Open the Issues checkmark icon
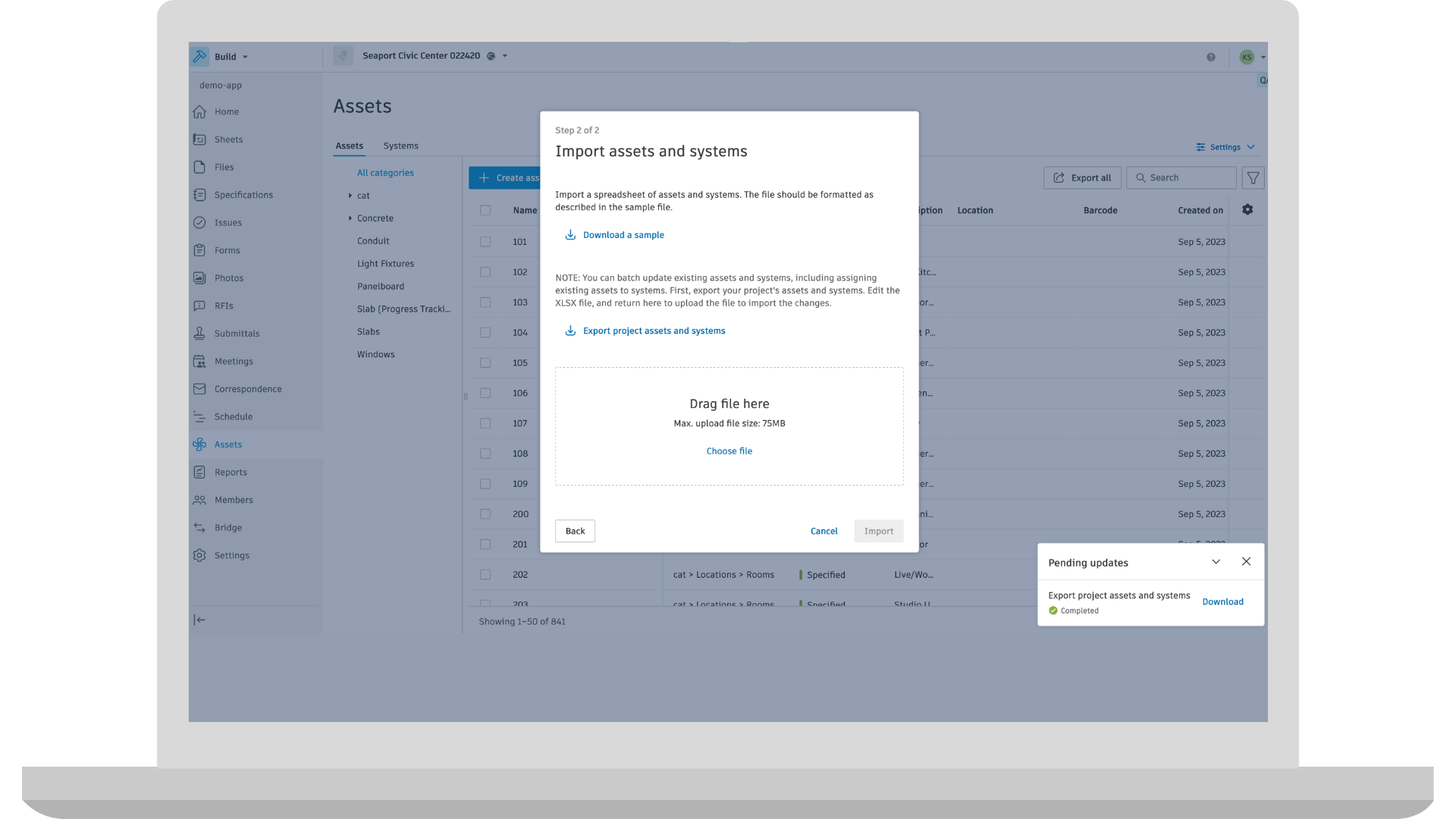Viewport: 1456px width, 819px height. pyautogui.click(x=199, y=223)
